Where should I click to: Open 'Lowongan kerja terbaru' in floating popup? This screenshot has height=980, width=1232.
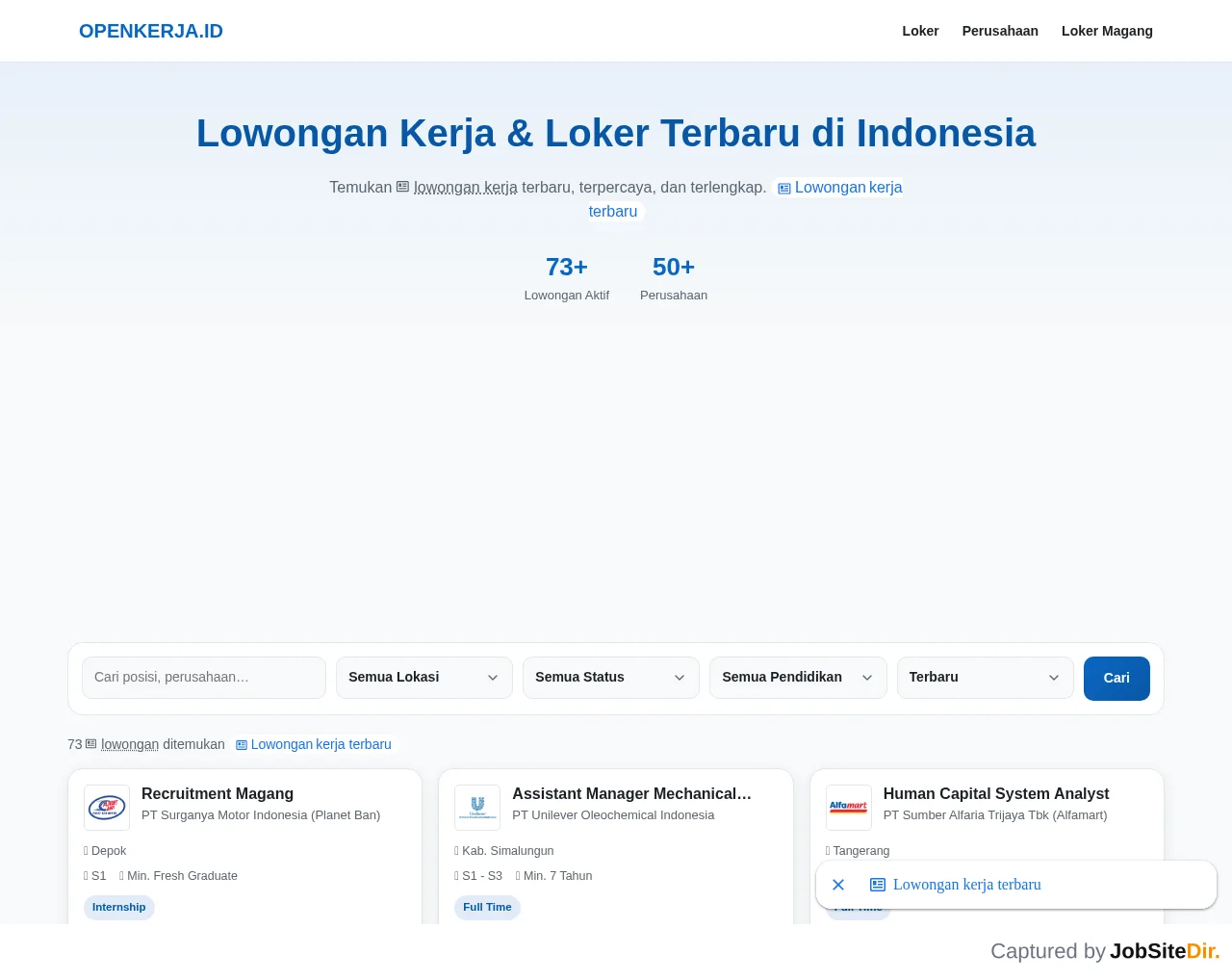point(967,885)
